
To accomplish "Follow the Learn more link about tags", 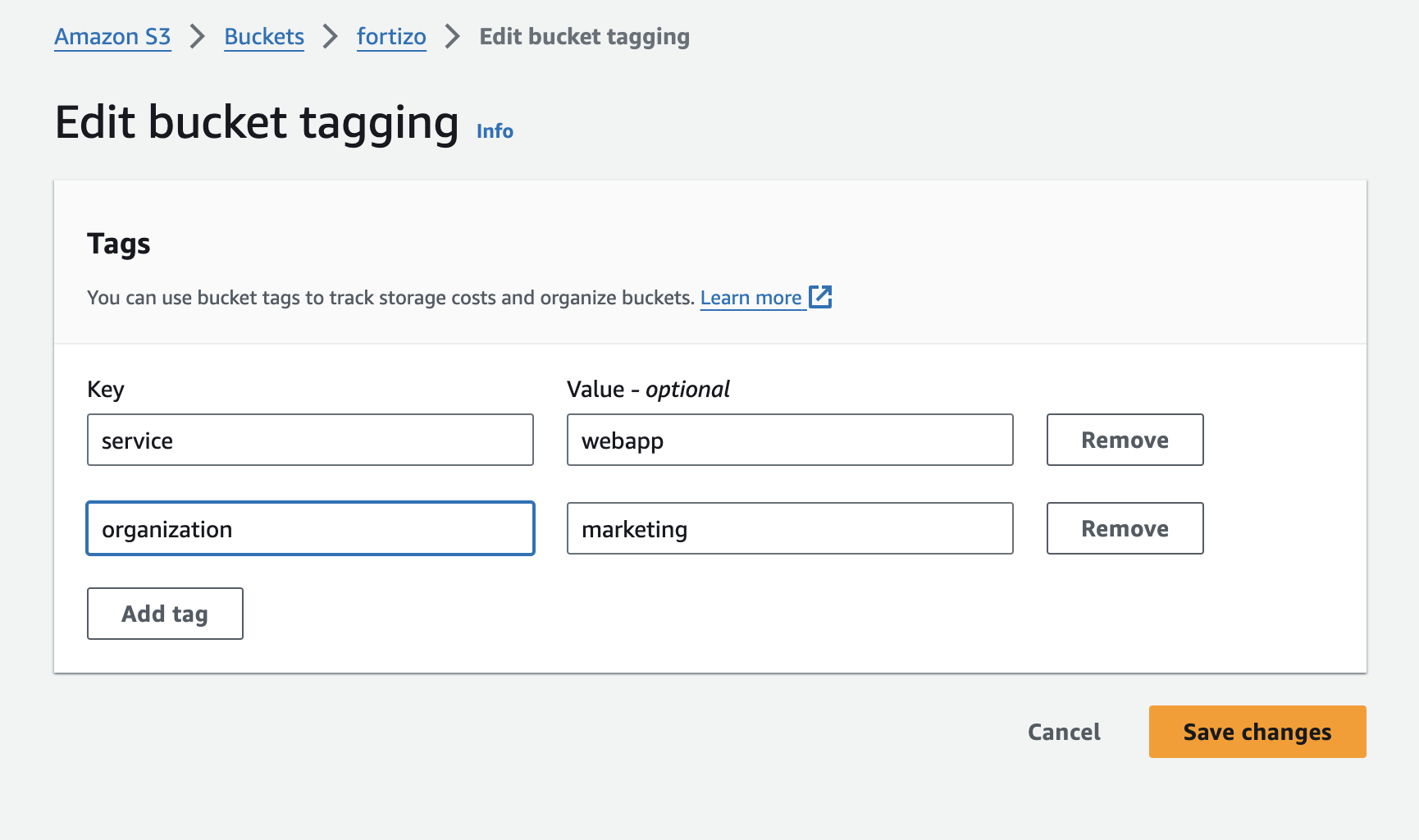I will coord(751,298).
